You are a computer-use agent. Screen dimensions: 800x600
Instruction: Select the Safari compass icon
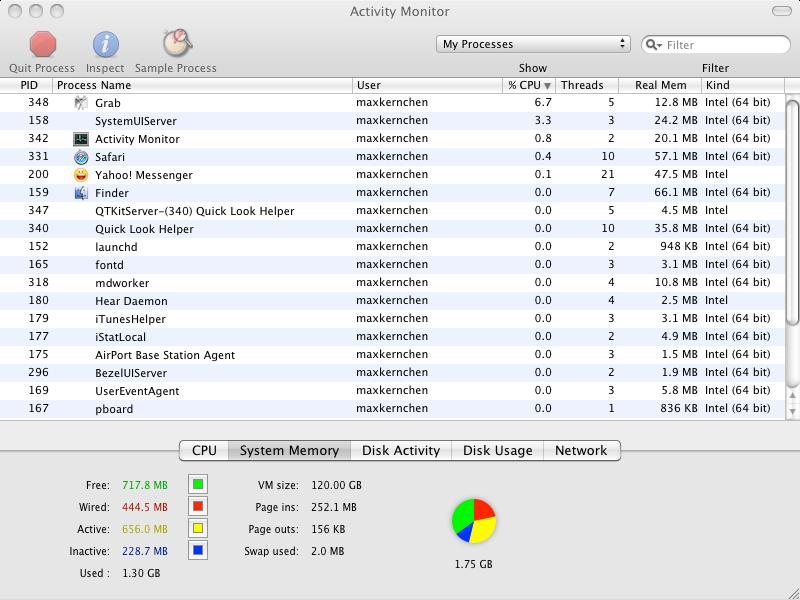point(81,157)
